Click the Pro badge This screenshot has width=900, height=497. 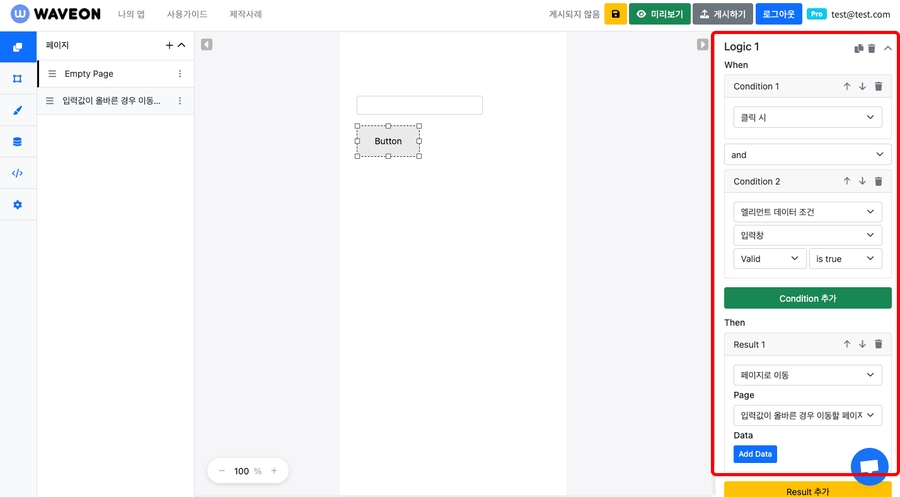pos(816,14)
